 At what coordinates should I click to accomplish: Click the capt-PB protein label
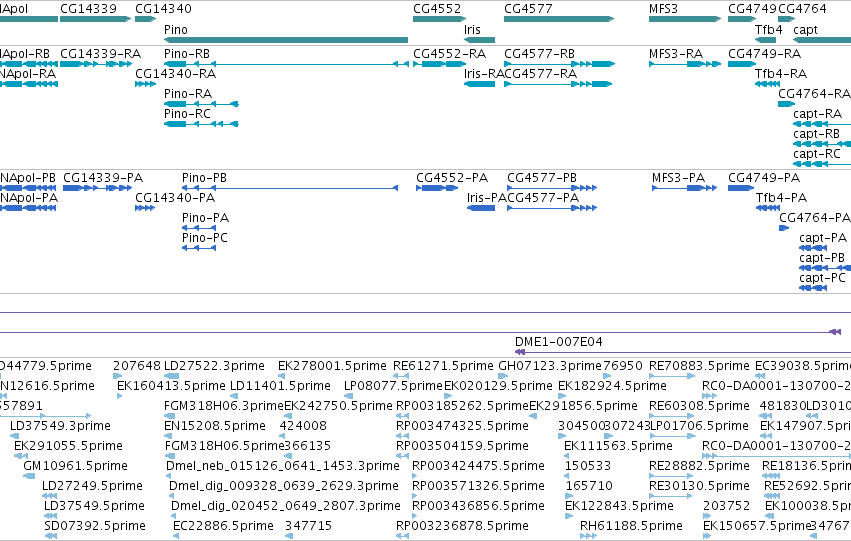[x=822, y=258]
